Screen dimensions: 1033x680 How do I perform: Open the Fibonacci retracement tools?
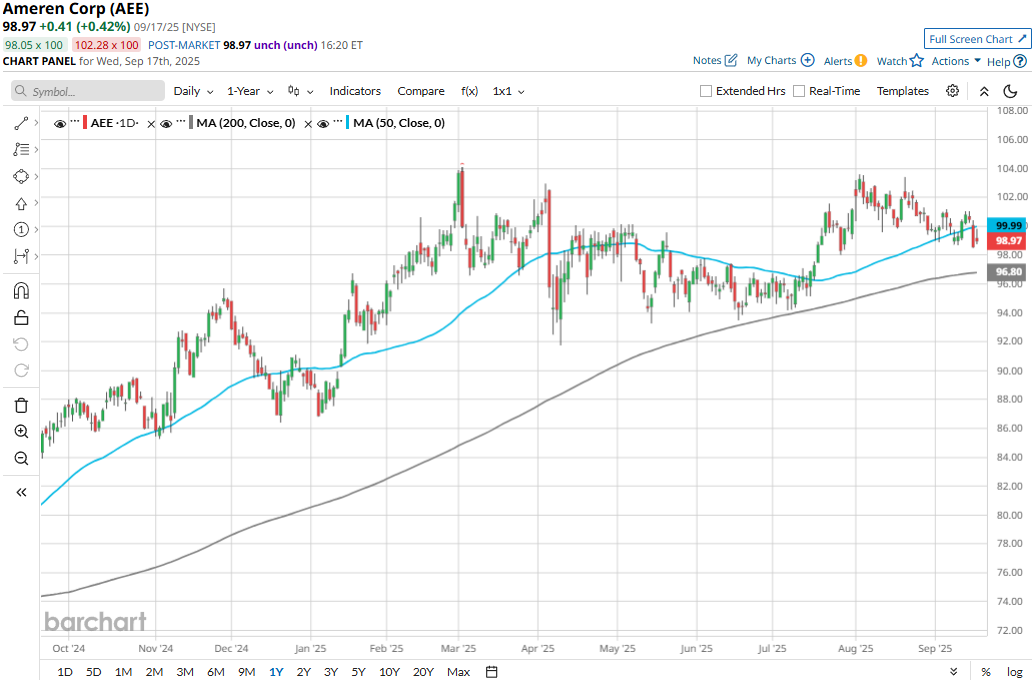[x=21, y=150]
